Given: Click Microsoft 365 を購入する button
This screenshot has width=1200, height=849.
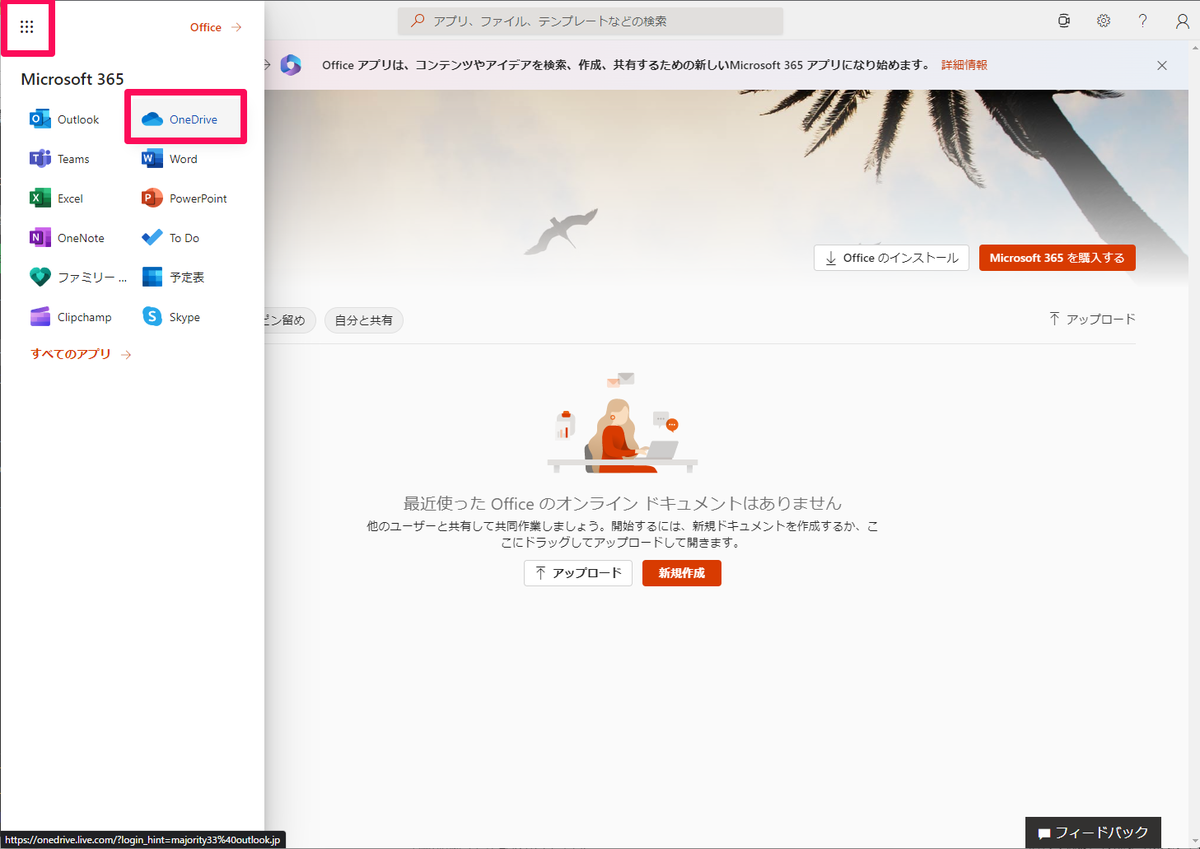Looking at the screenshot, I should click(x=1057, y=258).
